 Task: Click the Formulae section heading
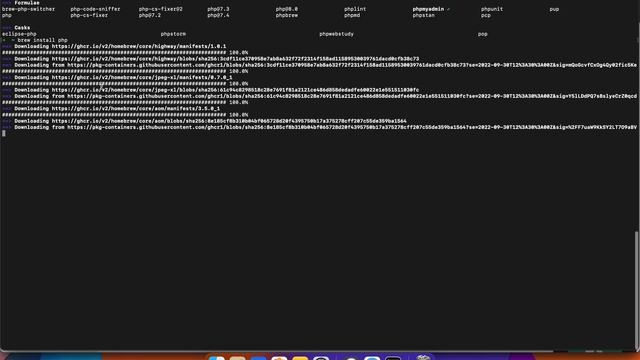[27, 3]
